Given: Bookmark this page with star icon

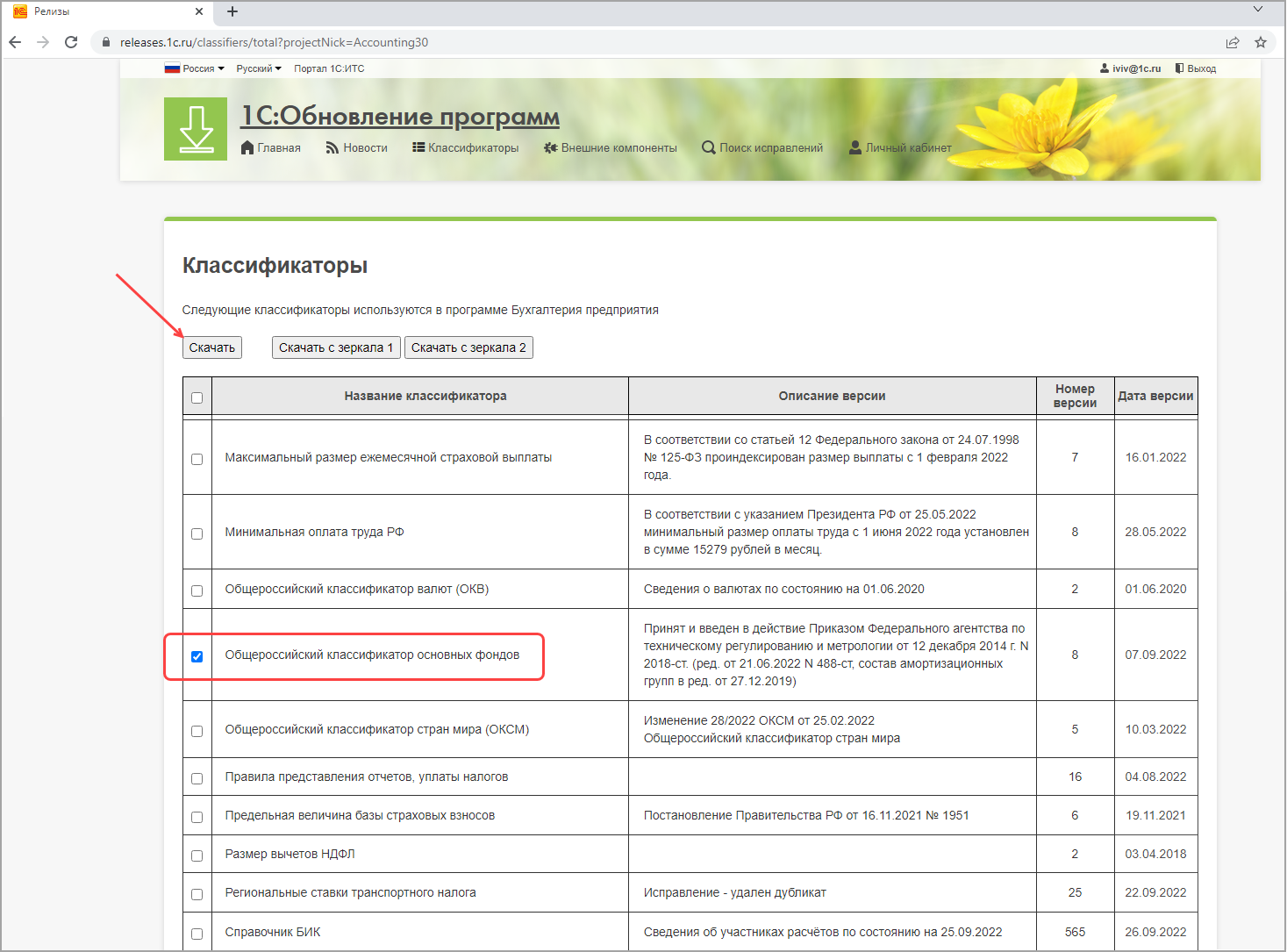Looking at the screenshot, I should pos(1261,42).
